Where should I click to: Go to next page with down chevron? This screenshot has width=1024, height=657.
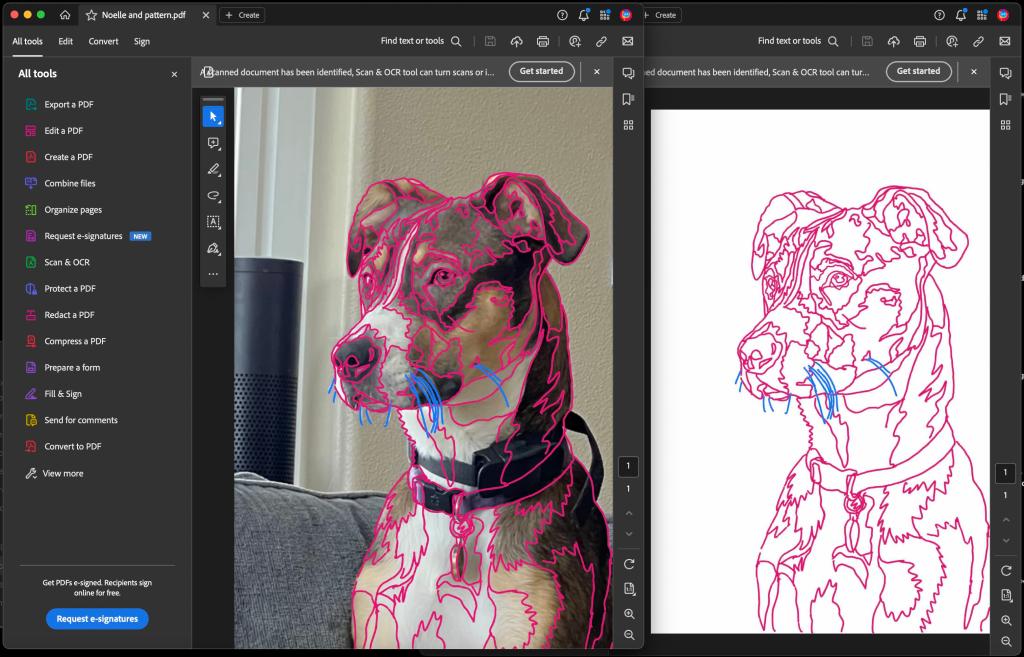[x=628, y=534]
